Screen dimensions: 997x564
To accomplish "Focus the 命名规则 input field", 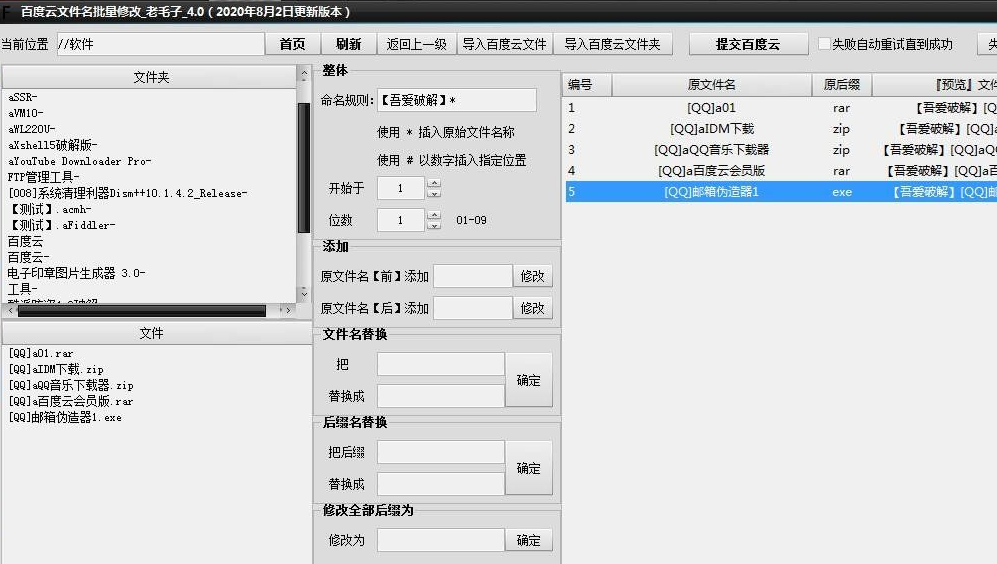I will (x=457, y=100).
